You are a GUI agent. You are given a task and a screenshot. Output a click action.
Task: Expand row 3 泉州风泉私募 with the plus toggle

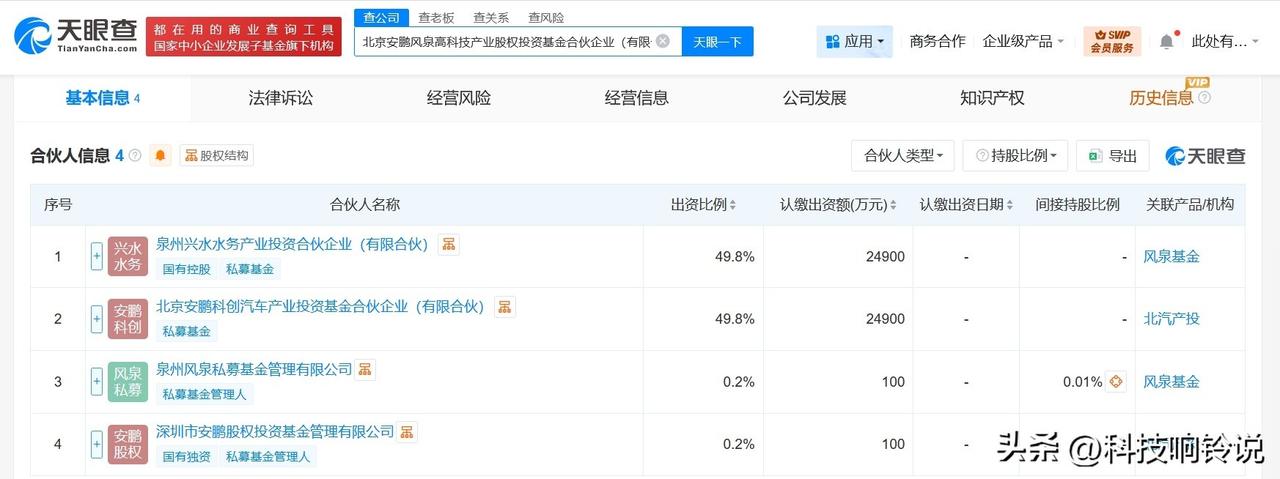pyautogui.click(x=97, y=382)
